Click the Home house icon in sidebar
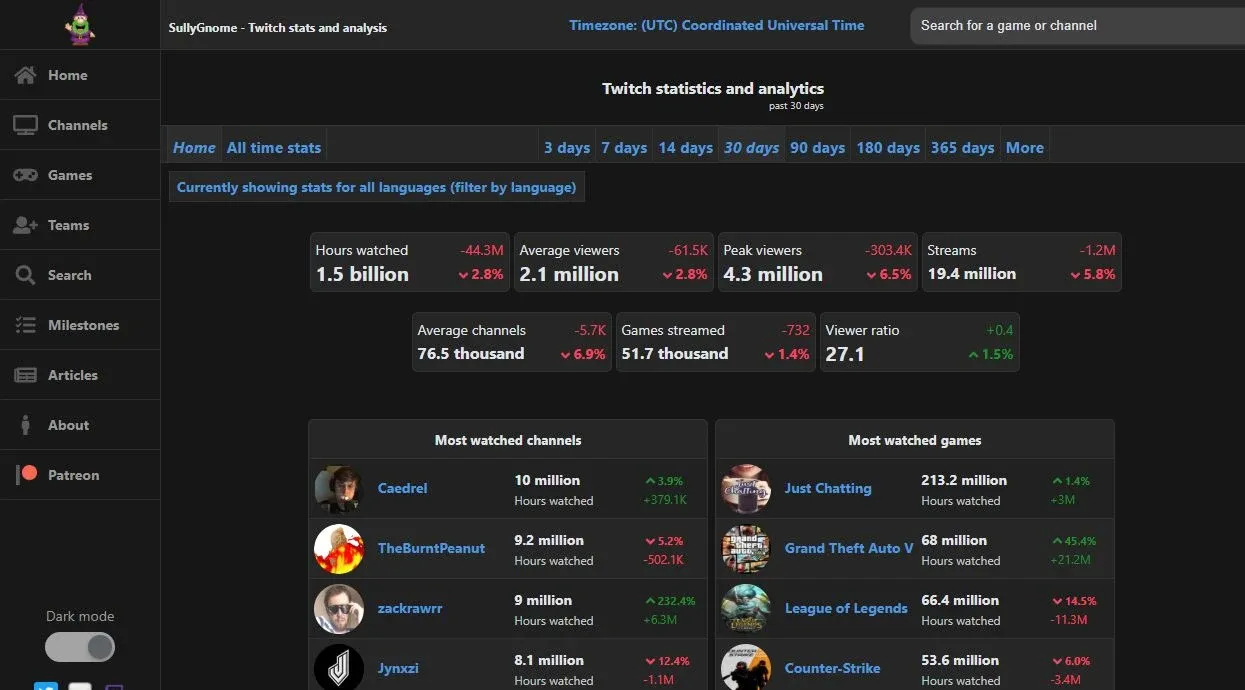The image size is (1245, 690). coord(25,75)
